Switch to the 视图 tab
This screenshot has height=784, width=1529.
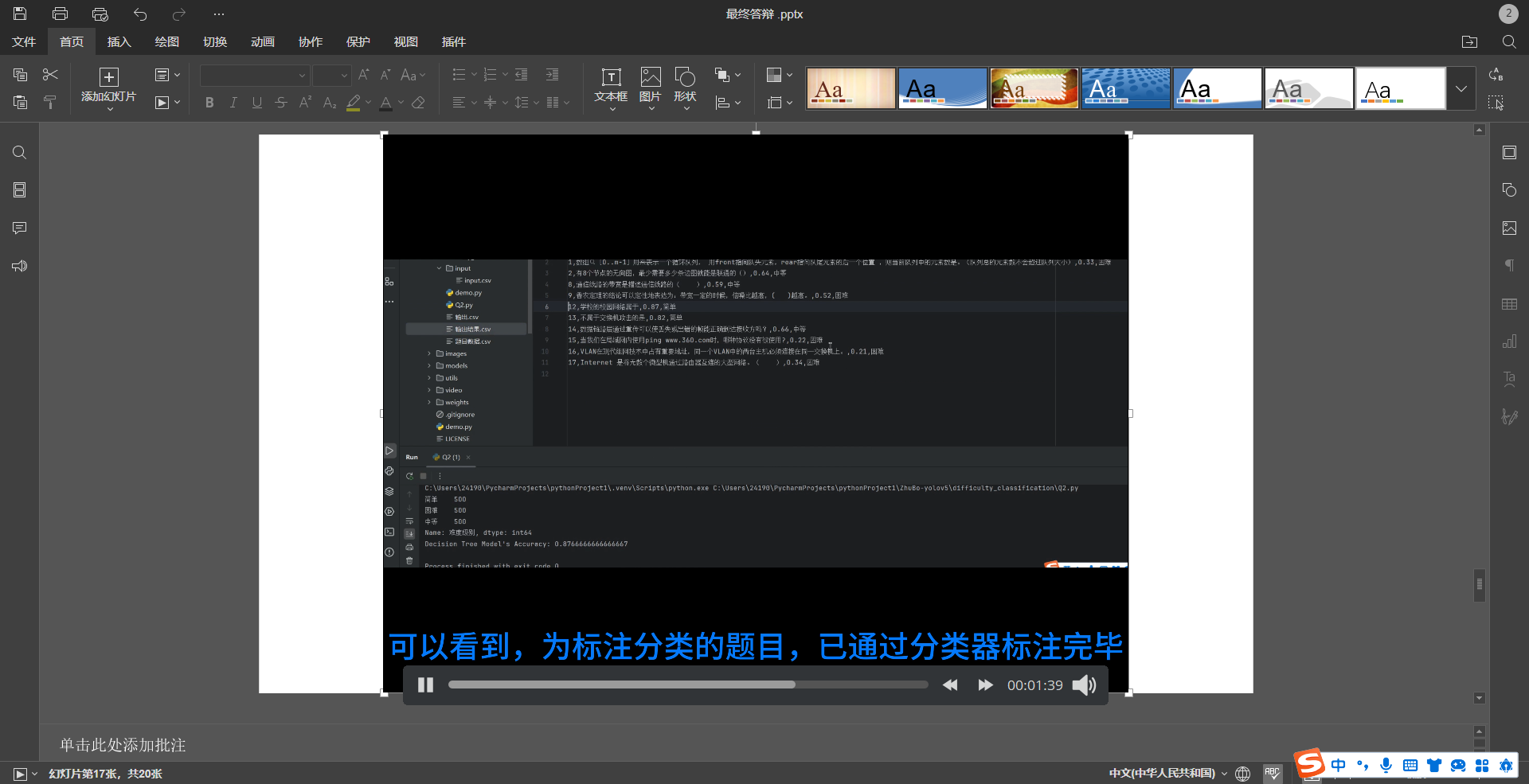click(x=406, y=41)
